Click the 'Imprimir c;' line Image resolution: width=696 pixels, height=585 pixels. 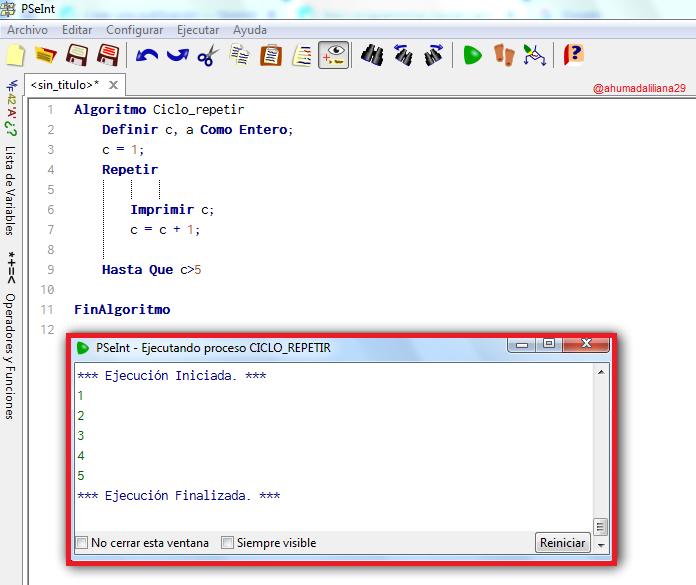click(x=172, y=209)
